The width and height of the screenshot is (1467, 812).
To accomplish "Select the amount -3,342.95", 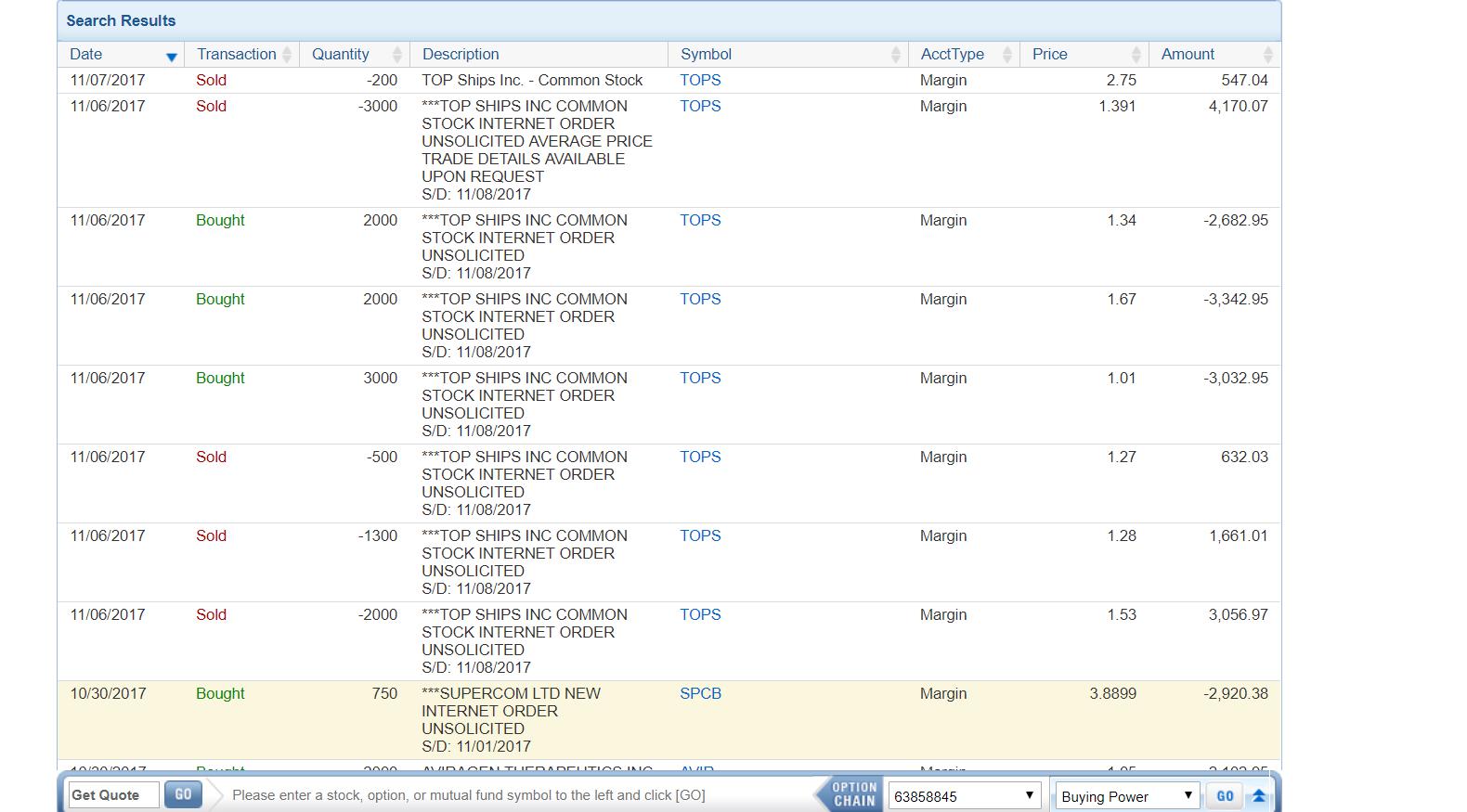I will click(1236, 300).
